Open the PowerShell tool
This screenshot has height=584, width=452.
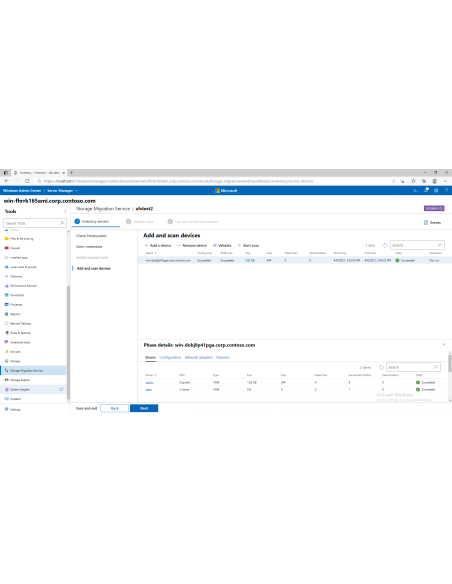tap(17, 295)
